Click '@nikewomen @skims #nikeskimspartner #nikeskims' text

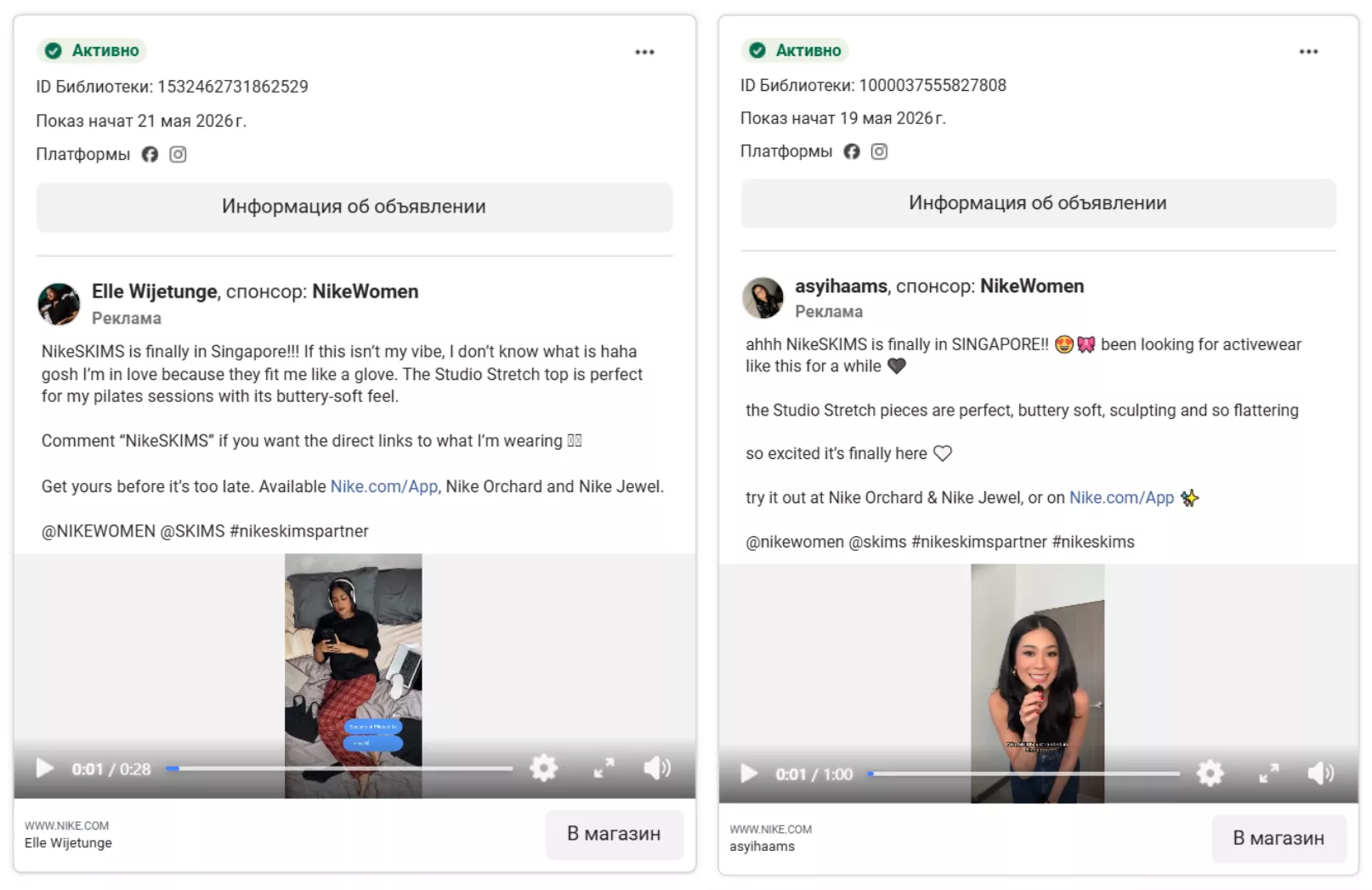coord(940,541)
